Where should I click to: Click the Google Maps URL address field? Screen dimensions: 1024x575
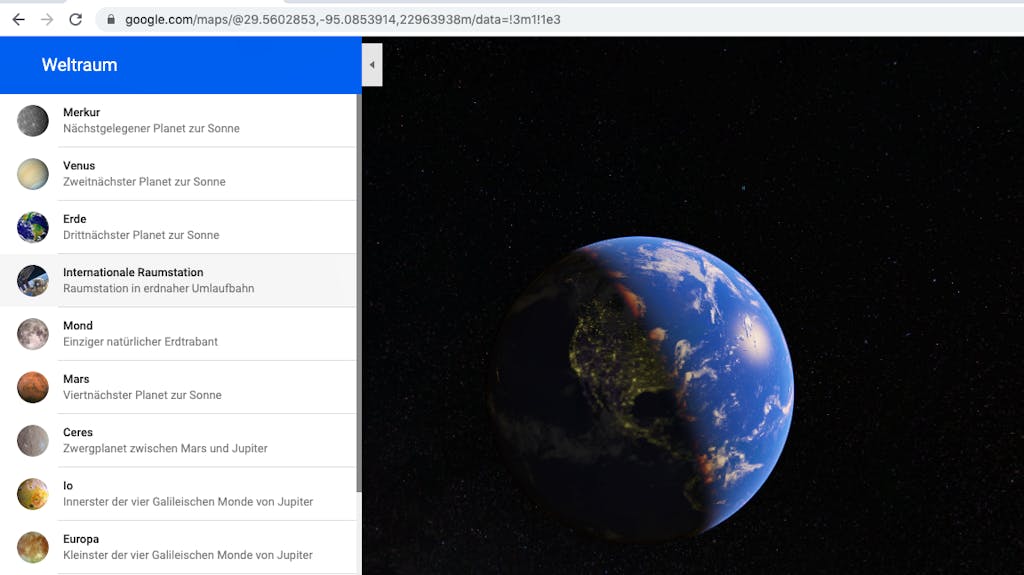342,20
